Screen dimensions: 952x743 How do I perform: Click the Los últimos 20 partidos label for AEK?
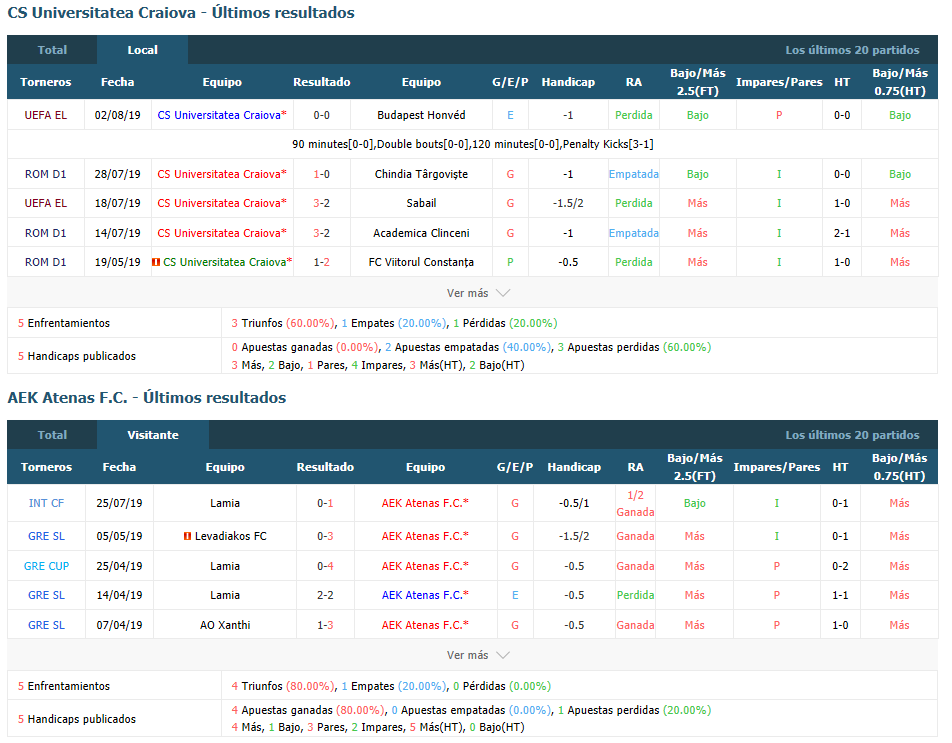852,435
